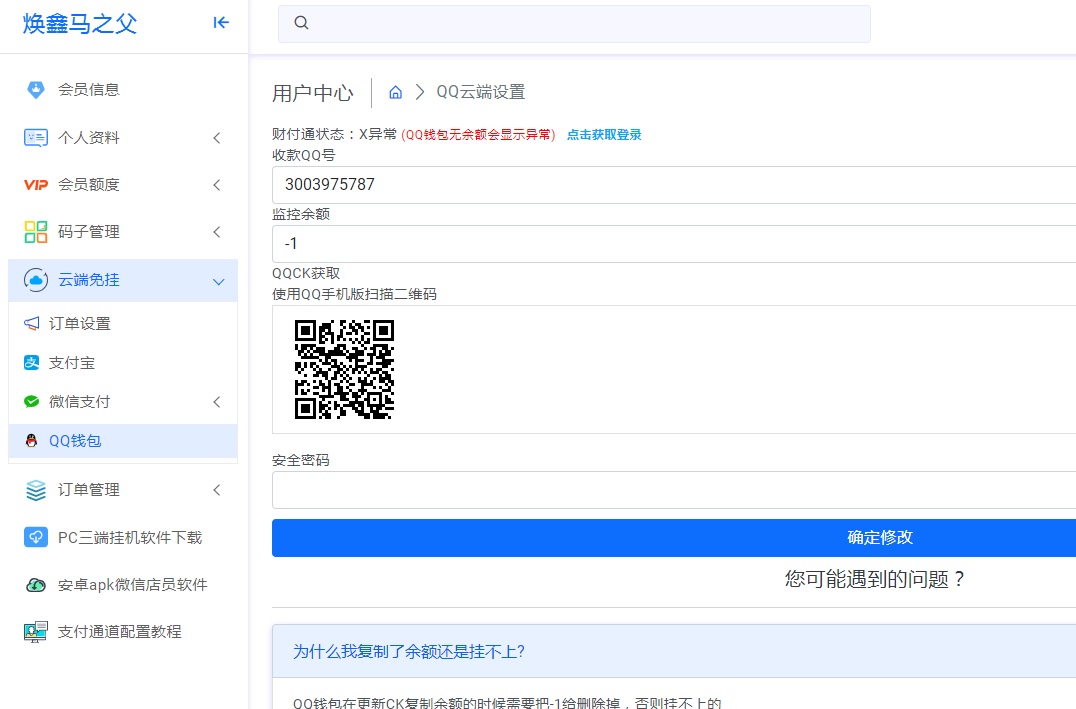1076x709 pixels.
Task: Expand the 个人资料 submenu chevron
Action: pyautogui.click(x=217, y=138)
